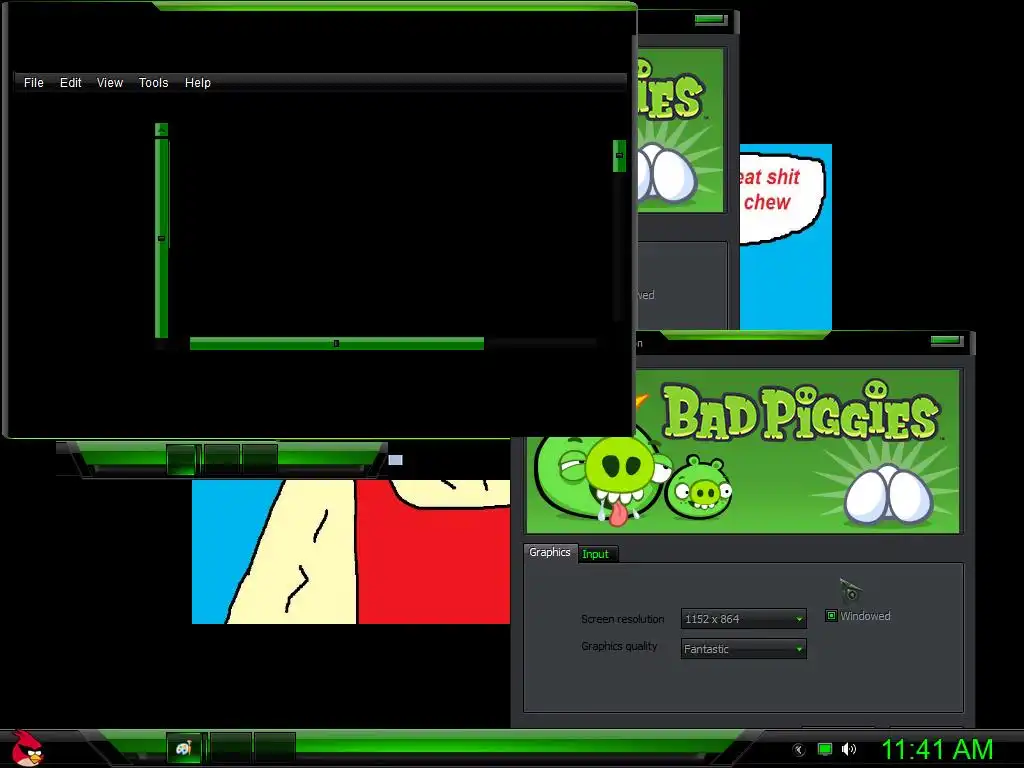Open the Tools menu
The width and height of the screenshot is (1024, 768).
[153, 83]
